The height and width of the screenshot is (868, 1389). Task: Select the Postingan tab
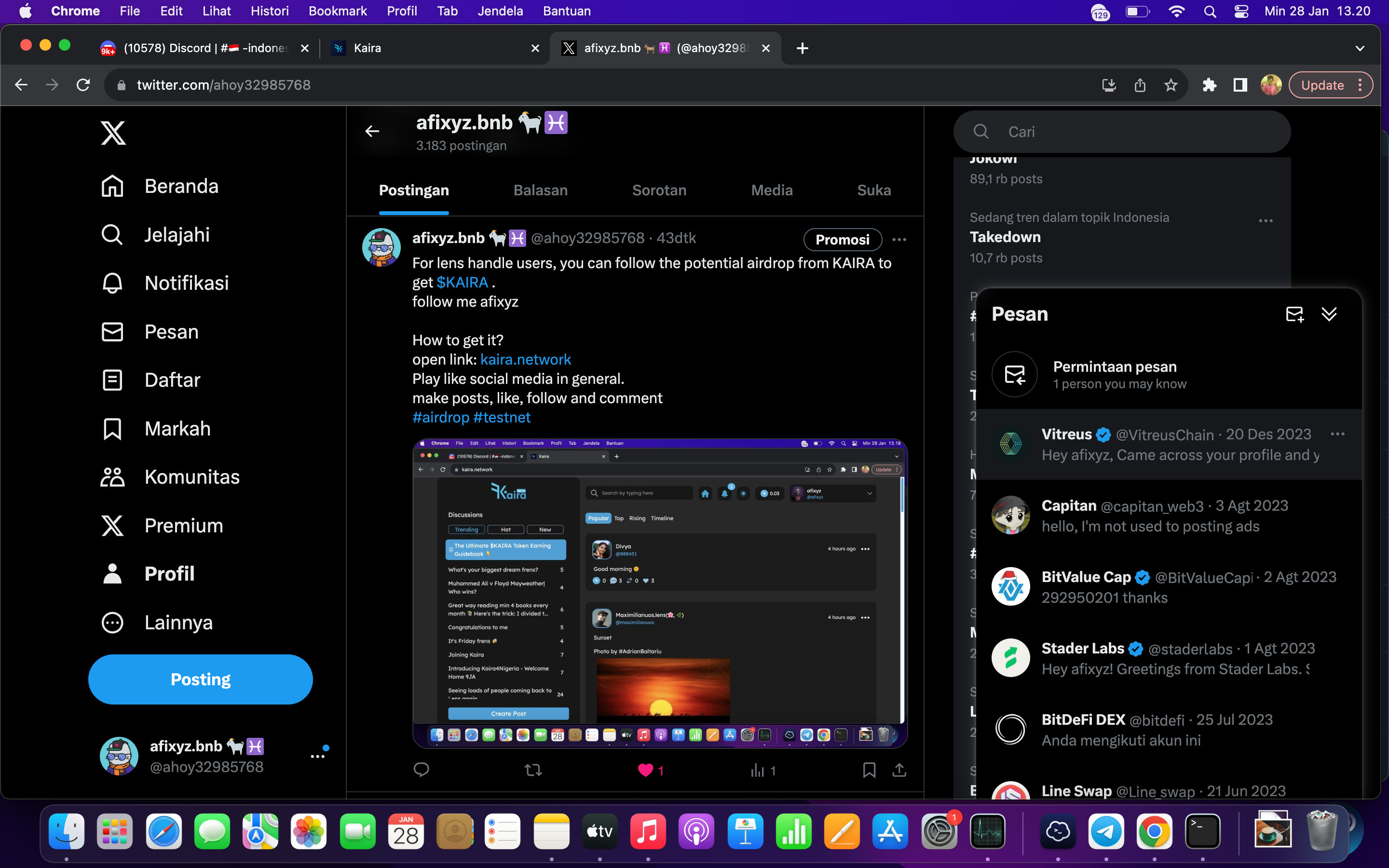(x=414, y=190)
